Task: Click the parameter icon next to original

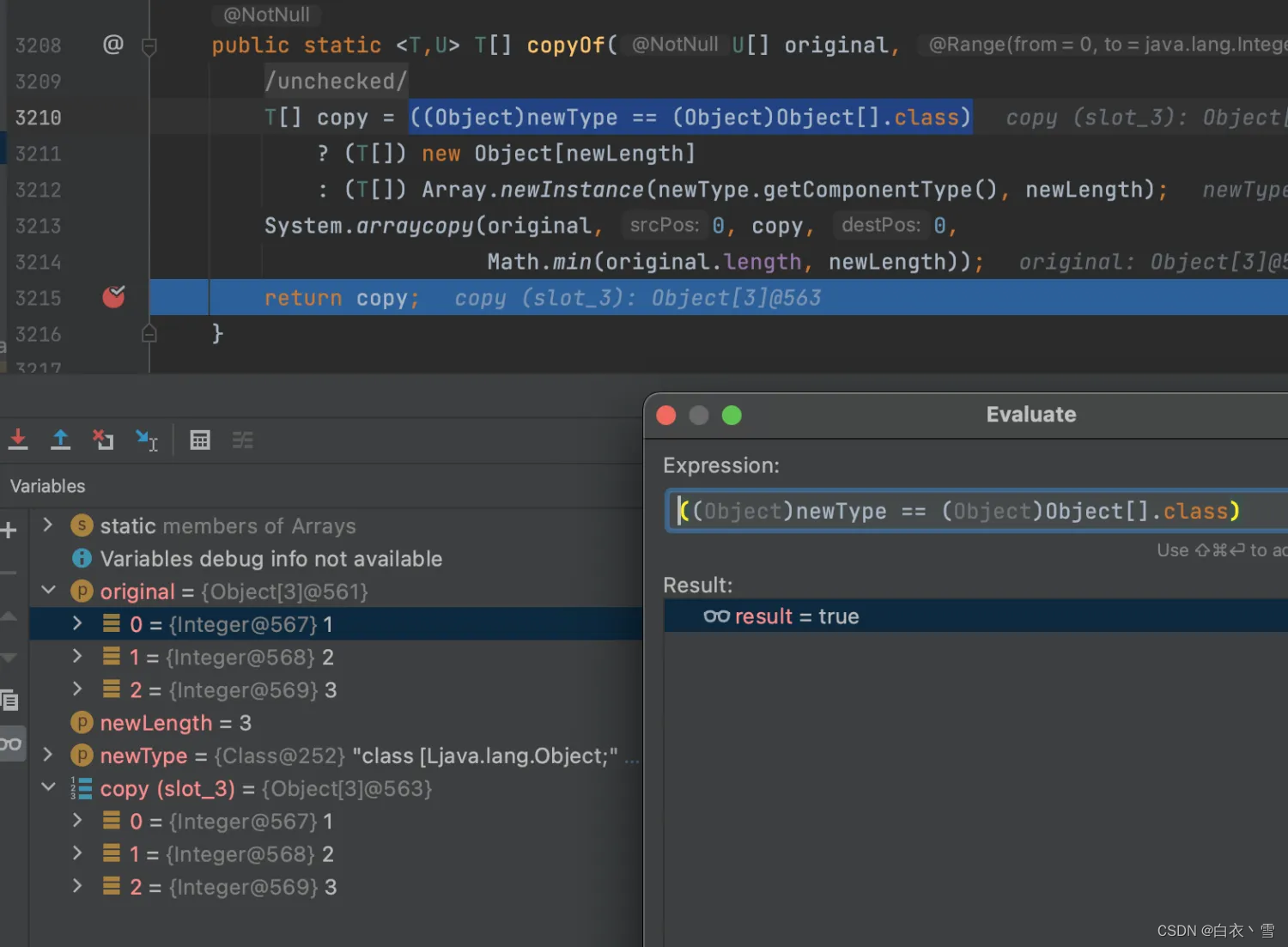Action: [x=82, y=591]
